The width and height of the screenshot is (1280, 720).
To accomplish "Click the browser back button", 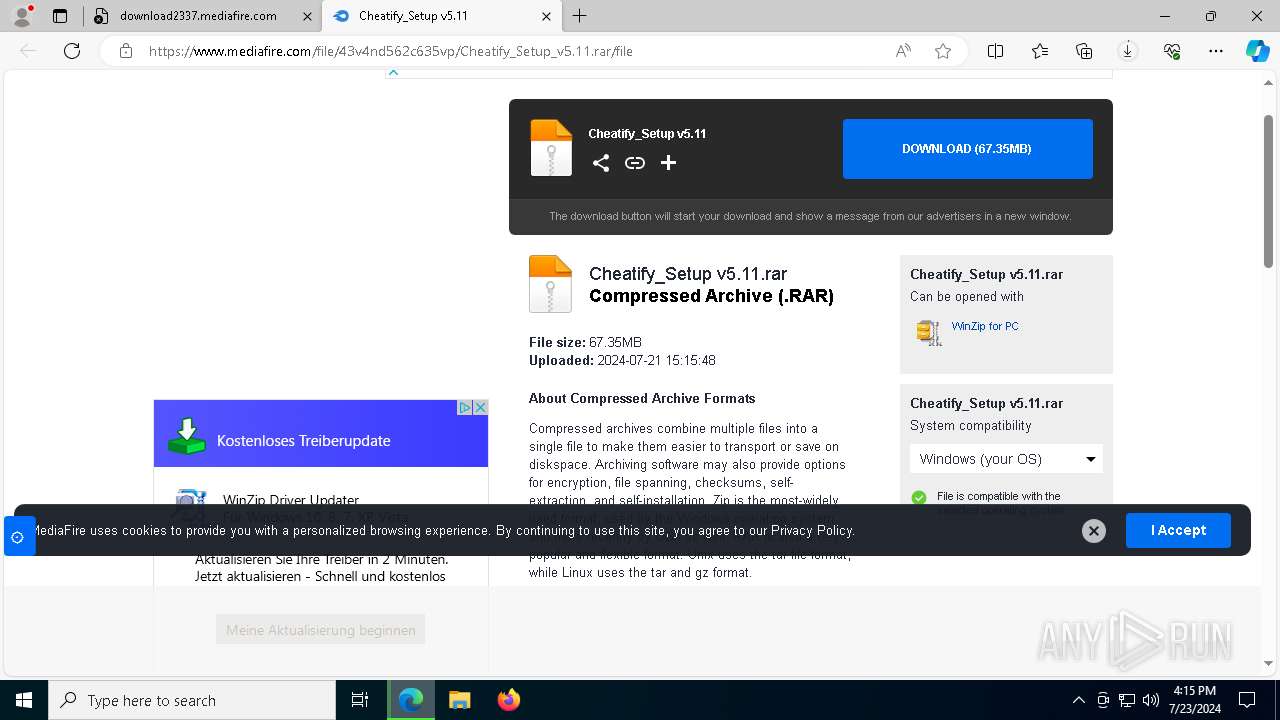I will pyautogui.click(x=28, y=51).
